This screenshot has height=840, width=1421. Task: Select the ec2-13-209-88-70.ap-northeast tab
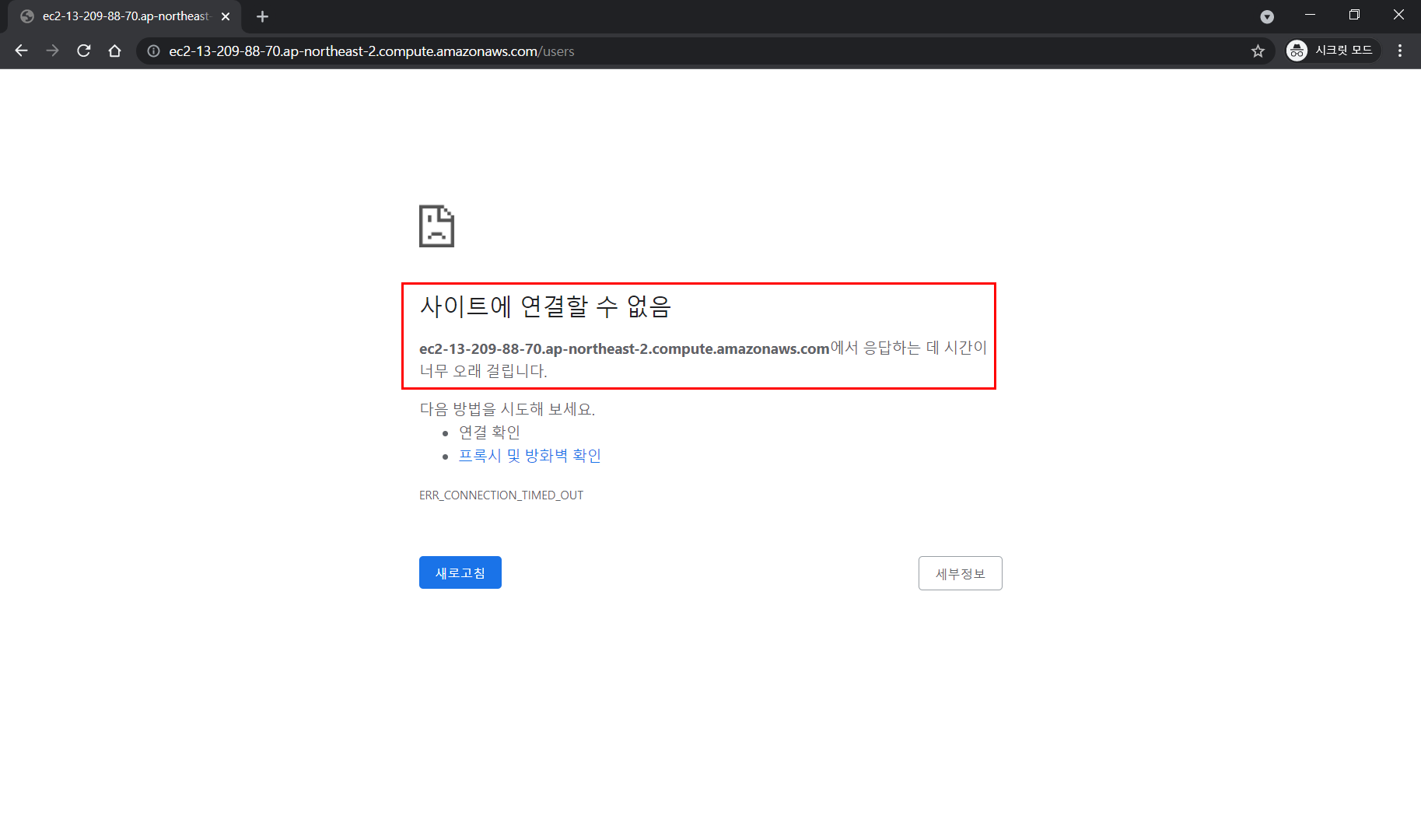(124, 16)
